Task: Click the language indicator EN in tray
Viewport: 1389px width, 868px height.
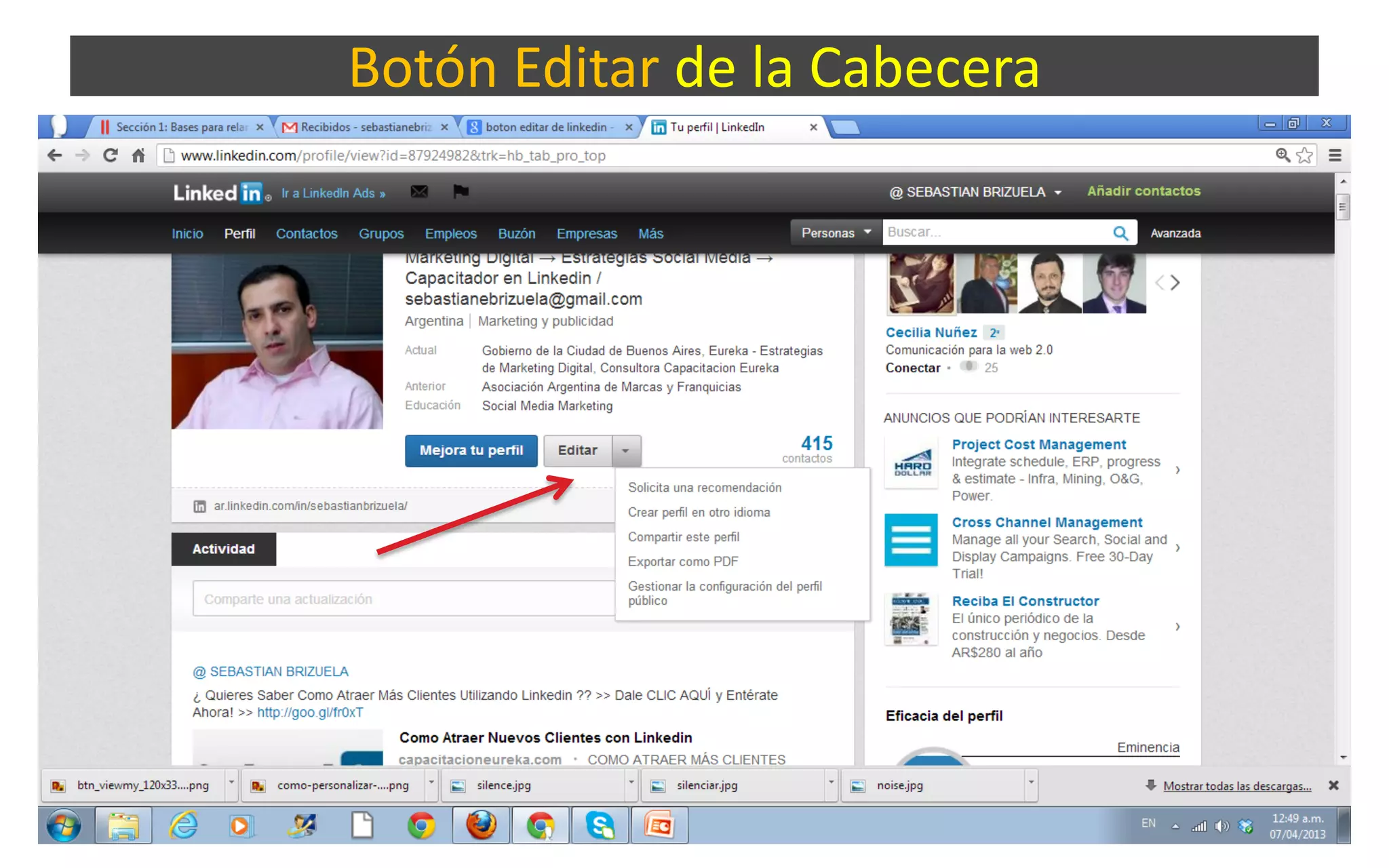Action: coord(1148,823)
